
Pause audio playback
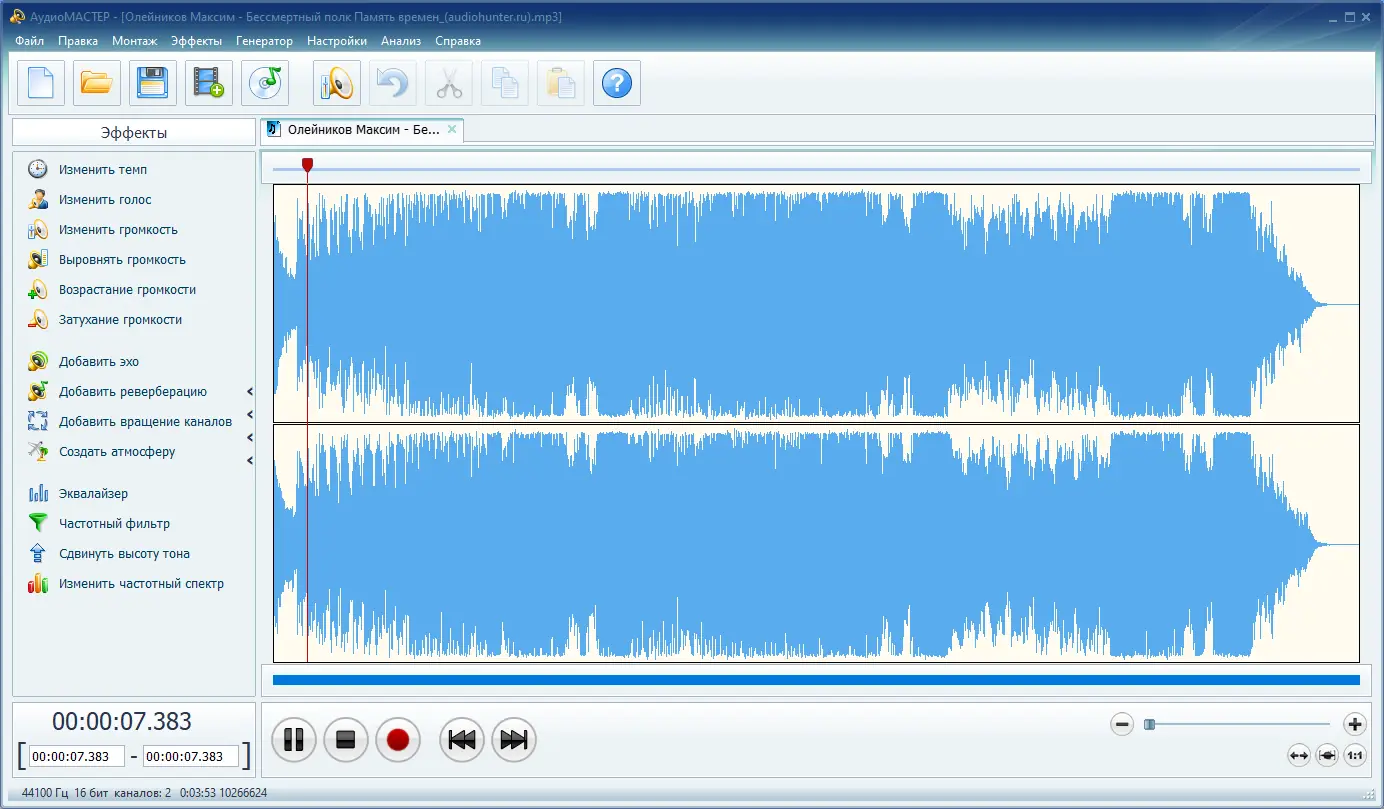click(x=294, y=740)
